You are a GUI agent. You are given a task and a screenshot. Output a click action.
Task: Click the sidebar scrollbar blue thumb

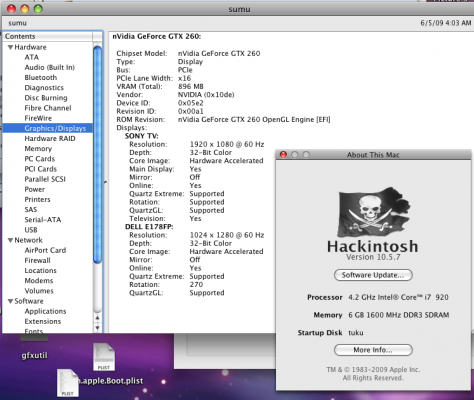tap(97, 155)
